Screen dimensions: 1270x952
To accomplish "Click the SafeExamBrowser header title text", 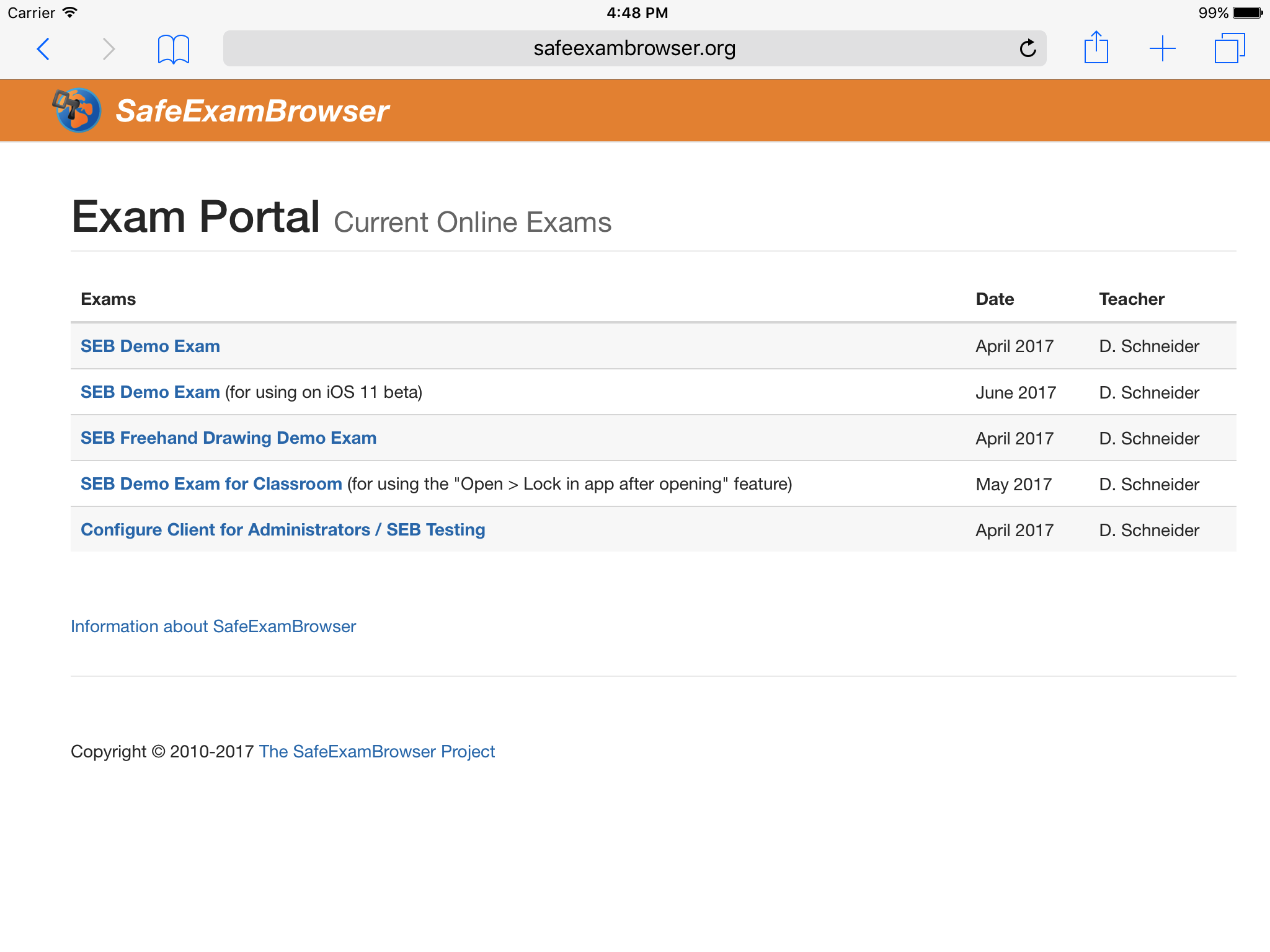I will pyautogui.click(x=252, y=111).
